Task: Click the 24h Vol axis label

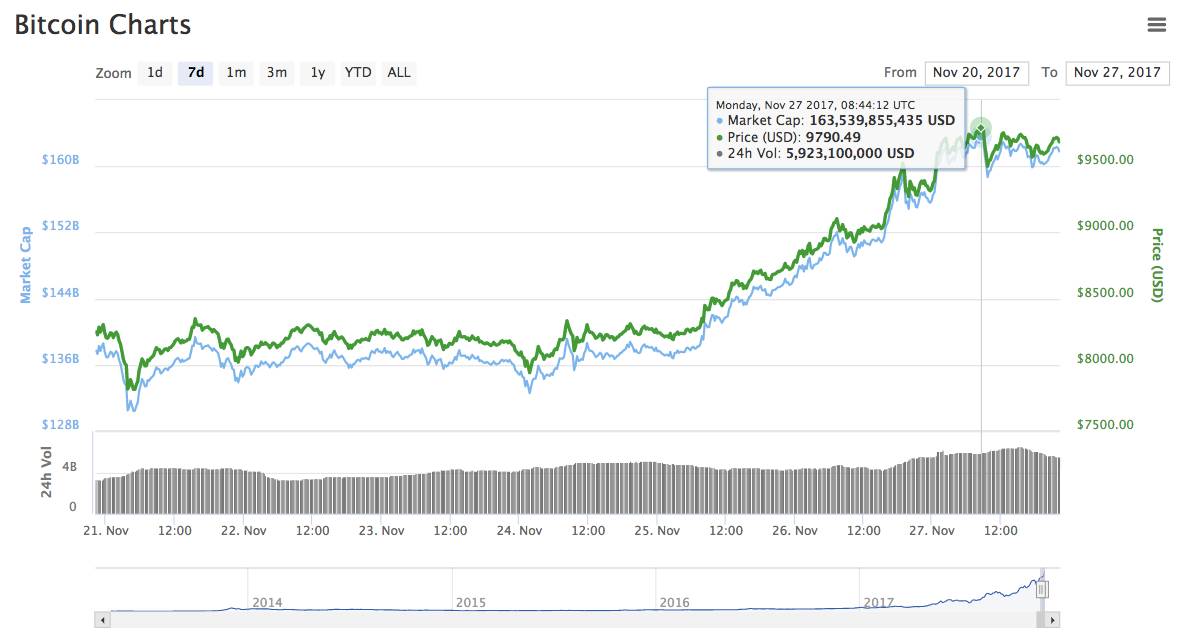Action: coord(45,472)
